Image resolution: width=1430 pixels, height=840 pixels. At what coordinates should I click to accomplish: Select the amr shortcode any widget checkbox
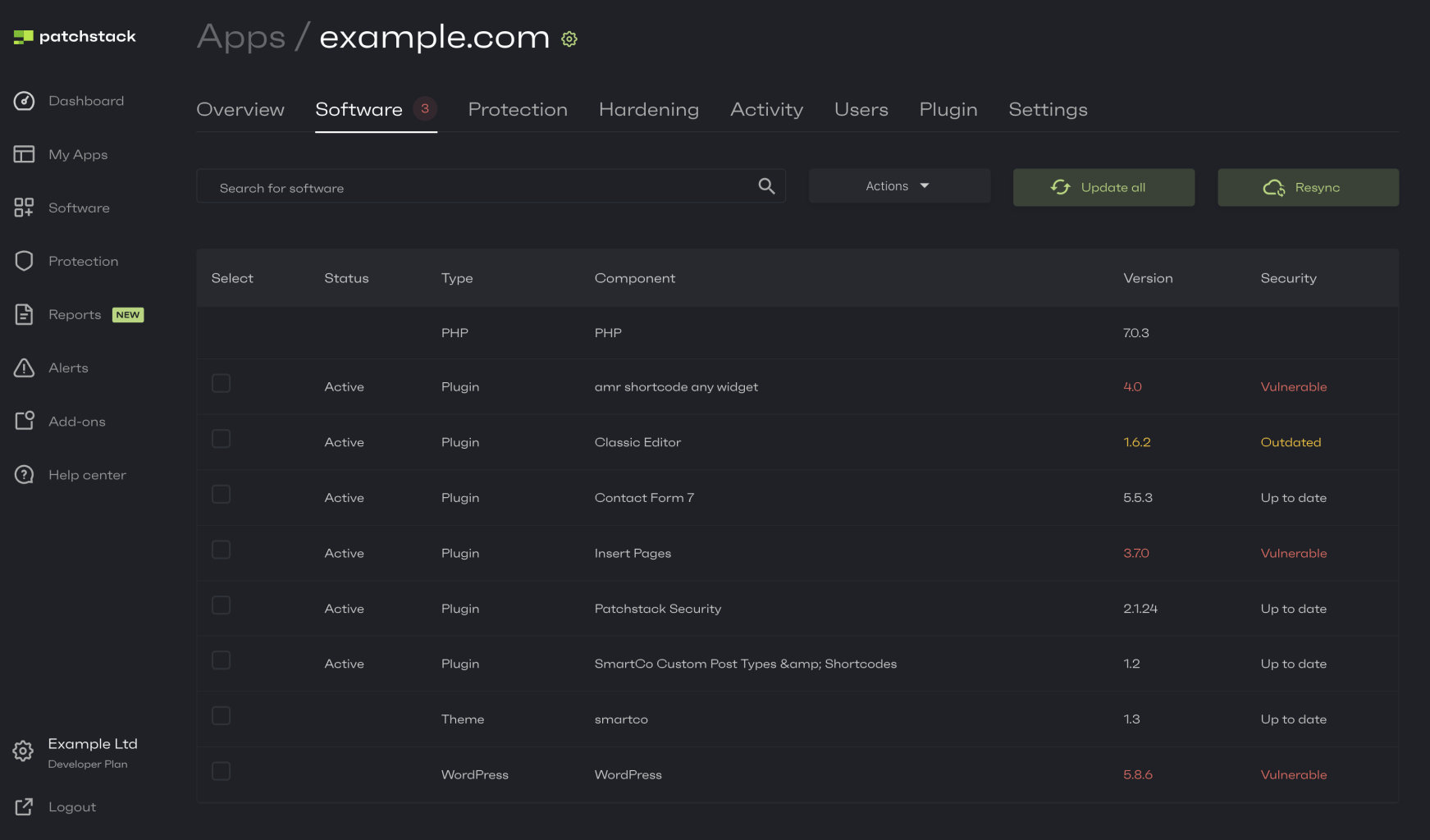click(222, 383)
